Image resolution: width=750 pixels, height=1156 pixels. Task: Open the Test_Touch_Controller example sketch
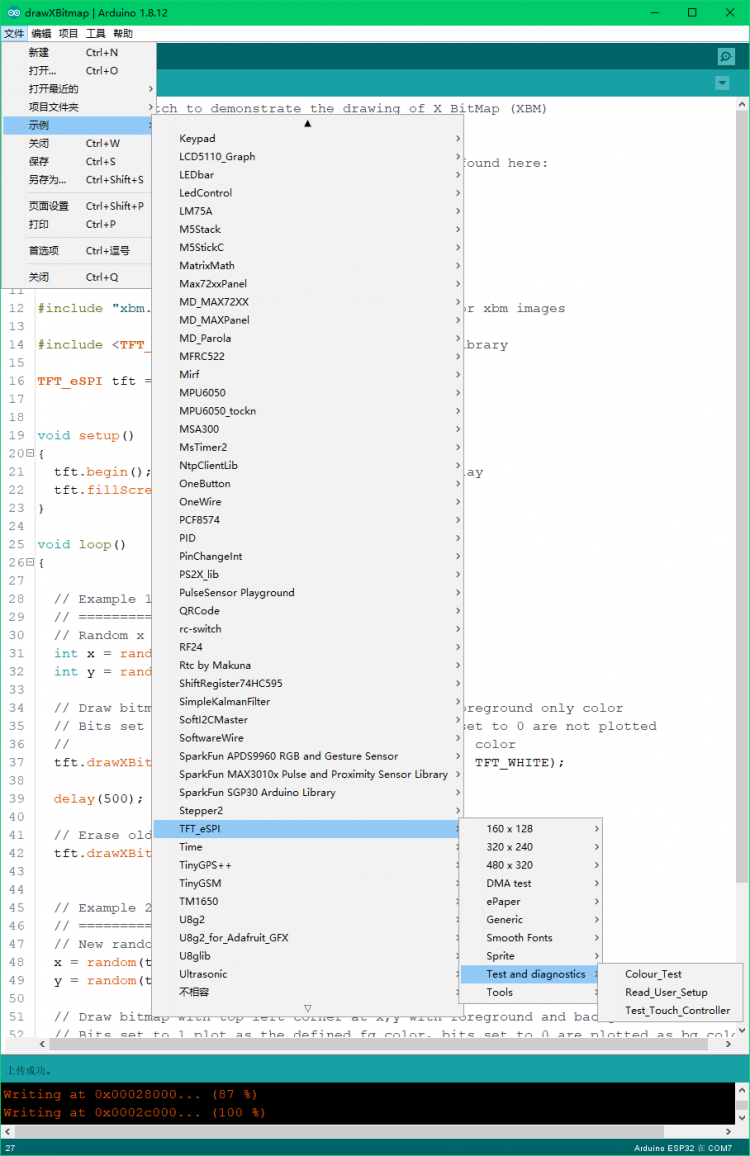[670, 1010]
